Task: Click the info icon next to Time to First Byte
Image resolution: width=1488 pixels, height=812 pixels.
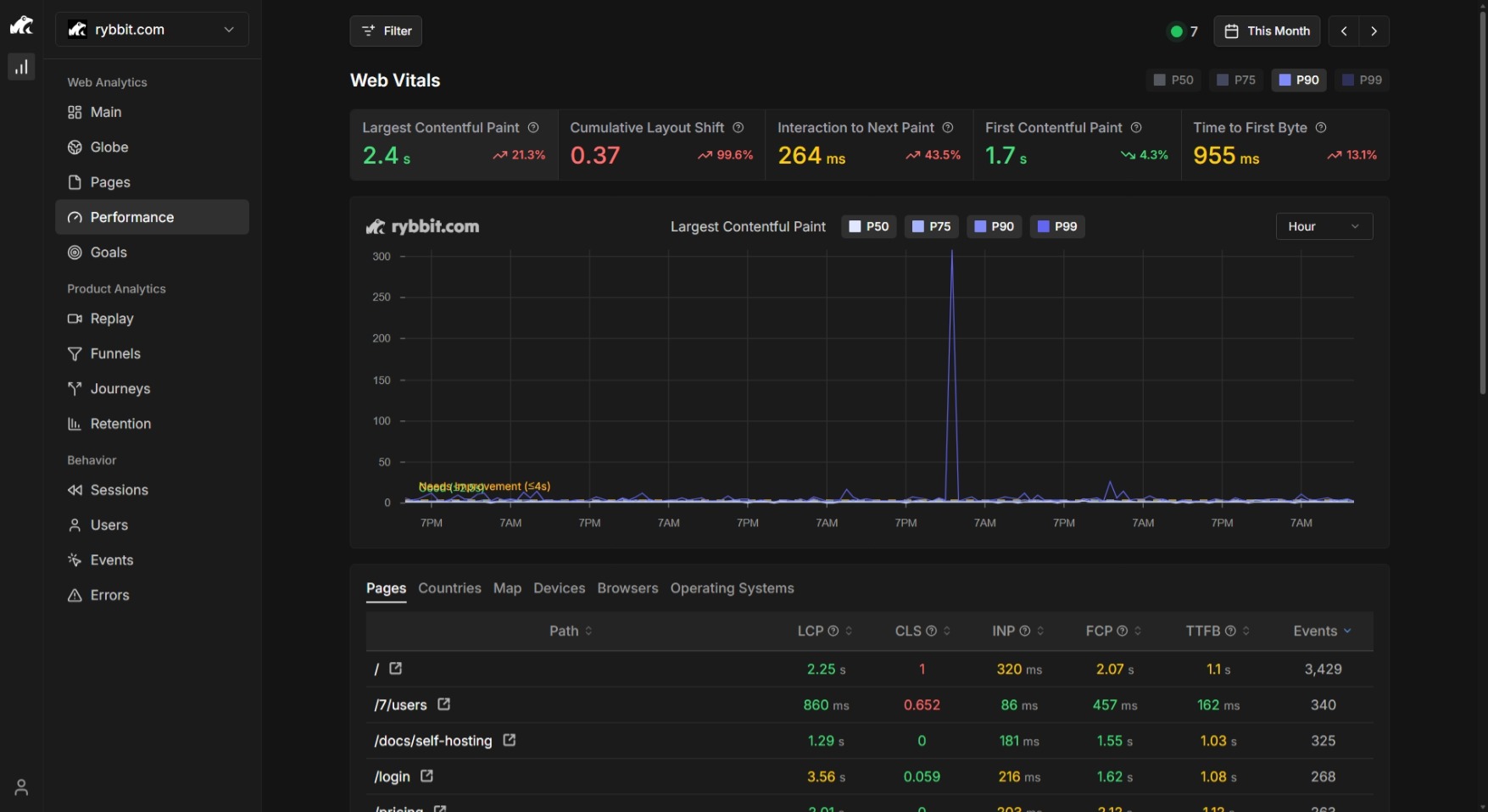Action: [1321, 128]
